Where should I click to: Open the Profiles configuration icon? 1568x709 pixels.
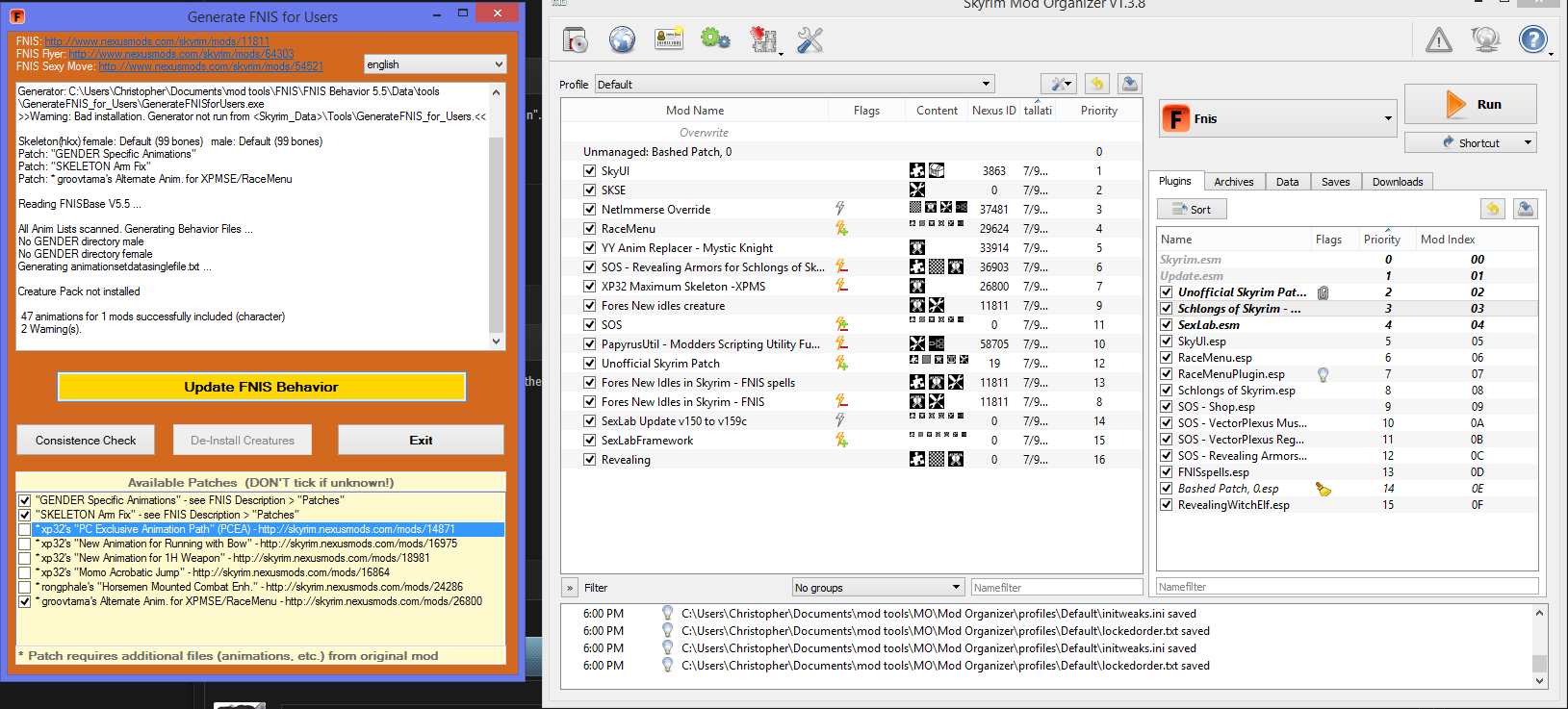668,39
